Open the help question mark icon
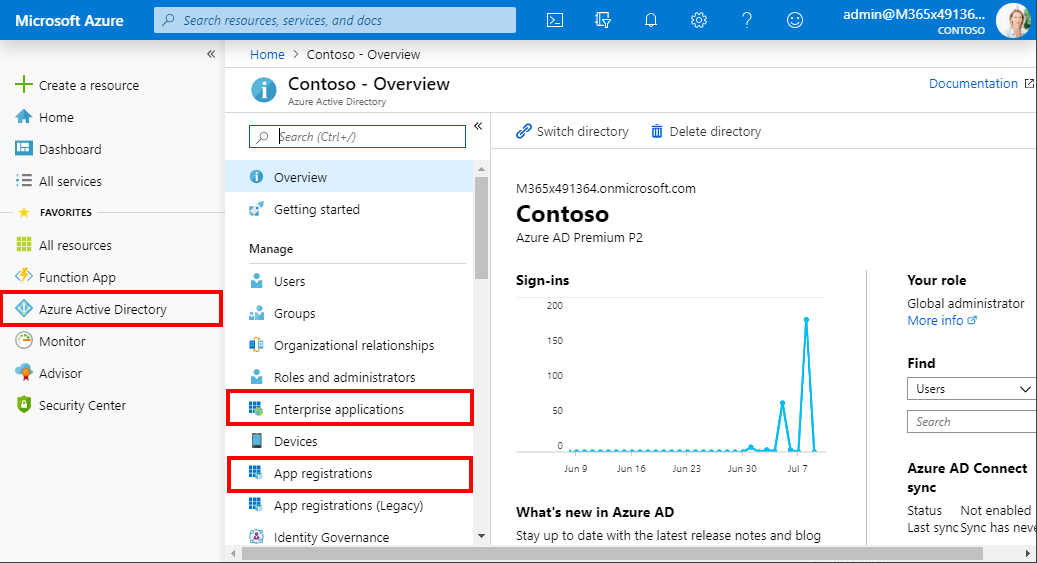Screen dimensions: 1037x563 tap(747, 20)
